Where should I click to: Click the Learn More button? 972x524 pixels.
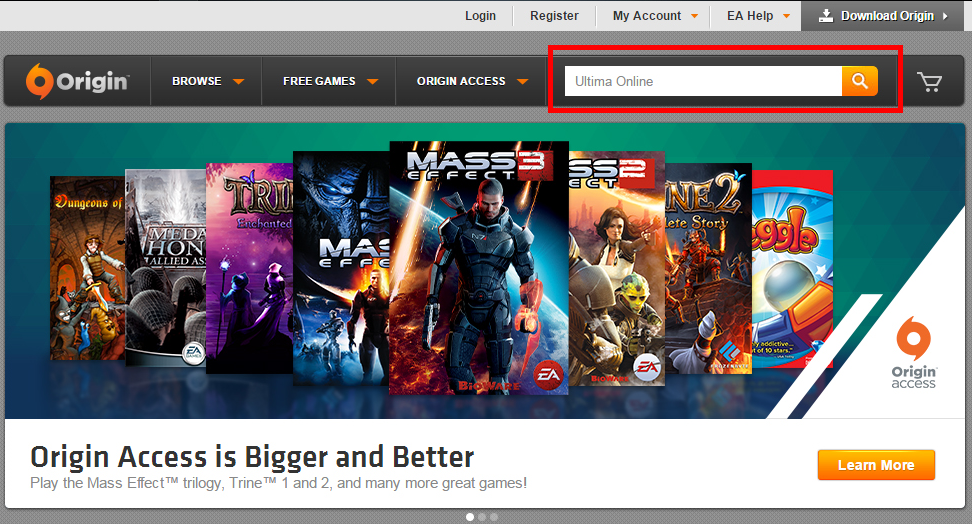[x=876, y=465]
